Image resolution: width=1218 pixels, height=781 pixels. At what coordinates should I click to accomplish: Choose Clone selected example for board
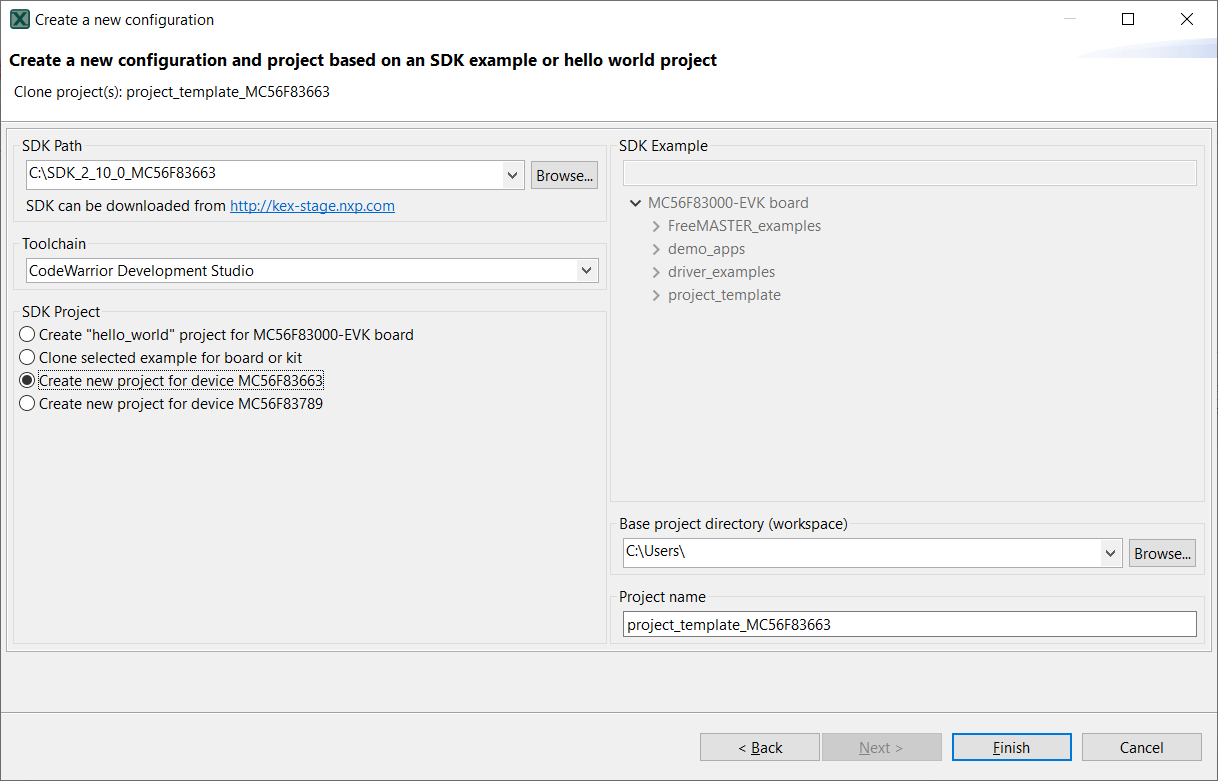(27, 358)
